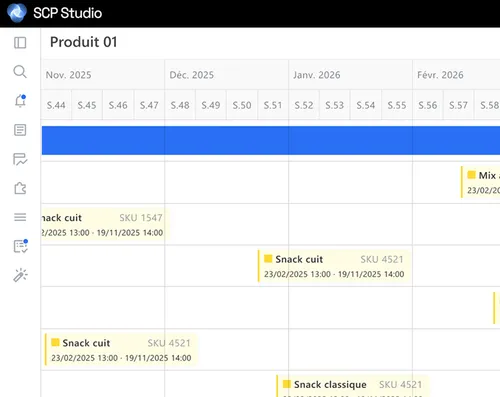Click the SCP Studio app title
The width and height of the screenshot is (500, 397).
pyautogui.click(x=68, y=13)
